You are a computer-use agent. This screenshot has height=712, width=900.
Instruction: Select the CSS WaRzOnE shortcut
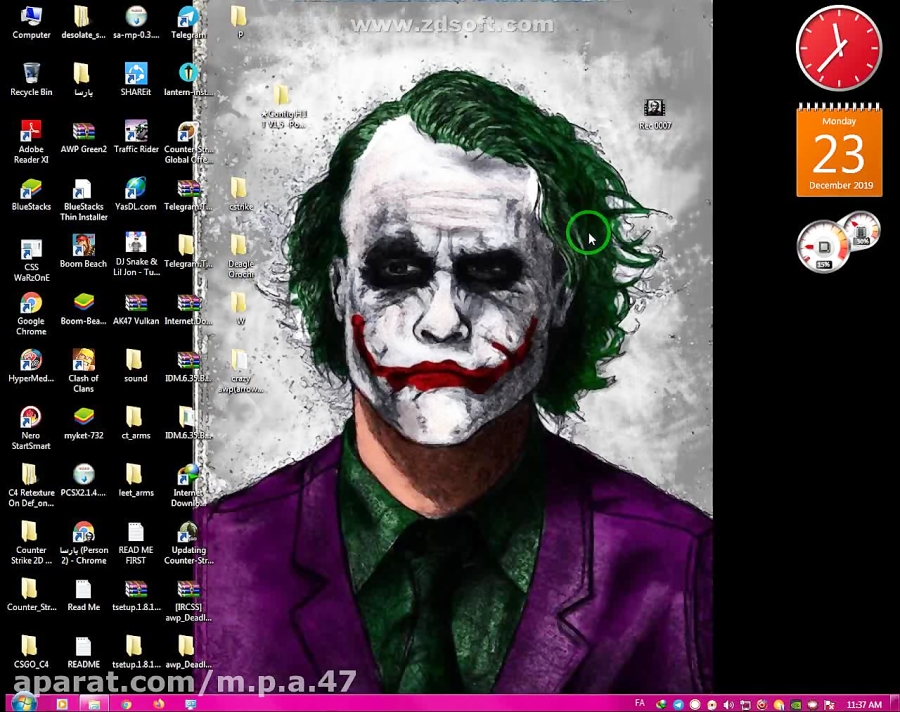click(x=31, y=260)
